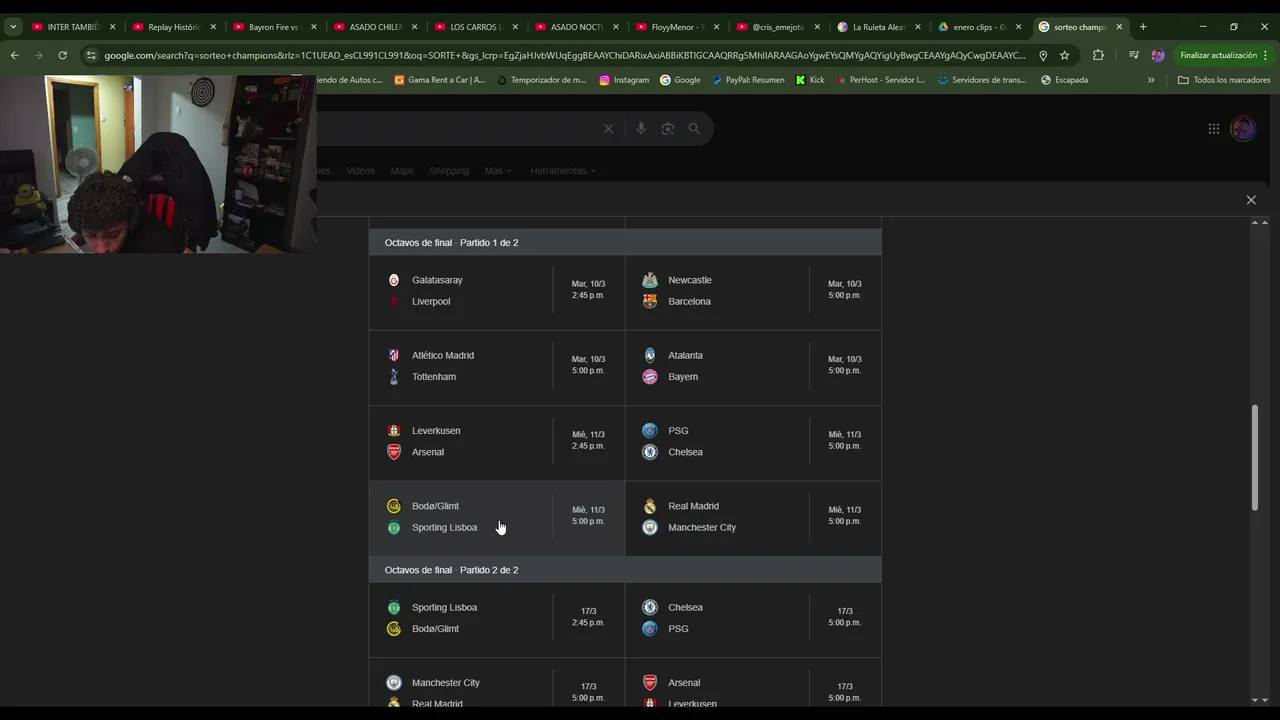Image resolution: width=1280 pixels, height=720 pixels.
Task: Open the Extensions puzzle icon
Action: pyautogui.click(x=1098, y=55)
